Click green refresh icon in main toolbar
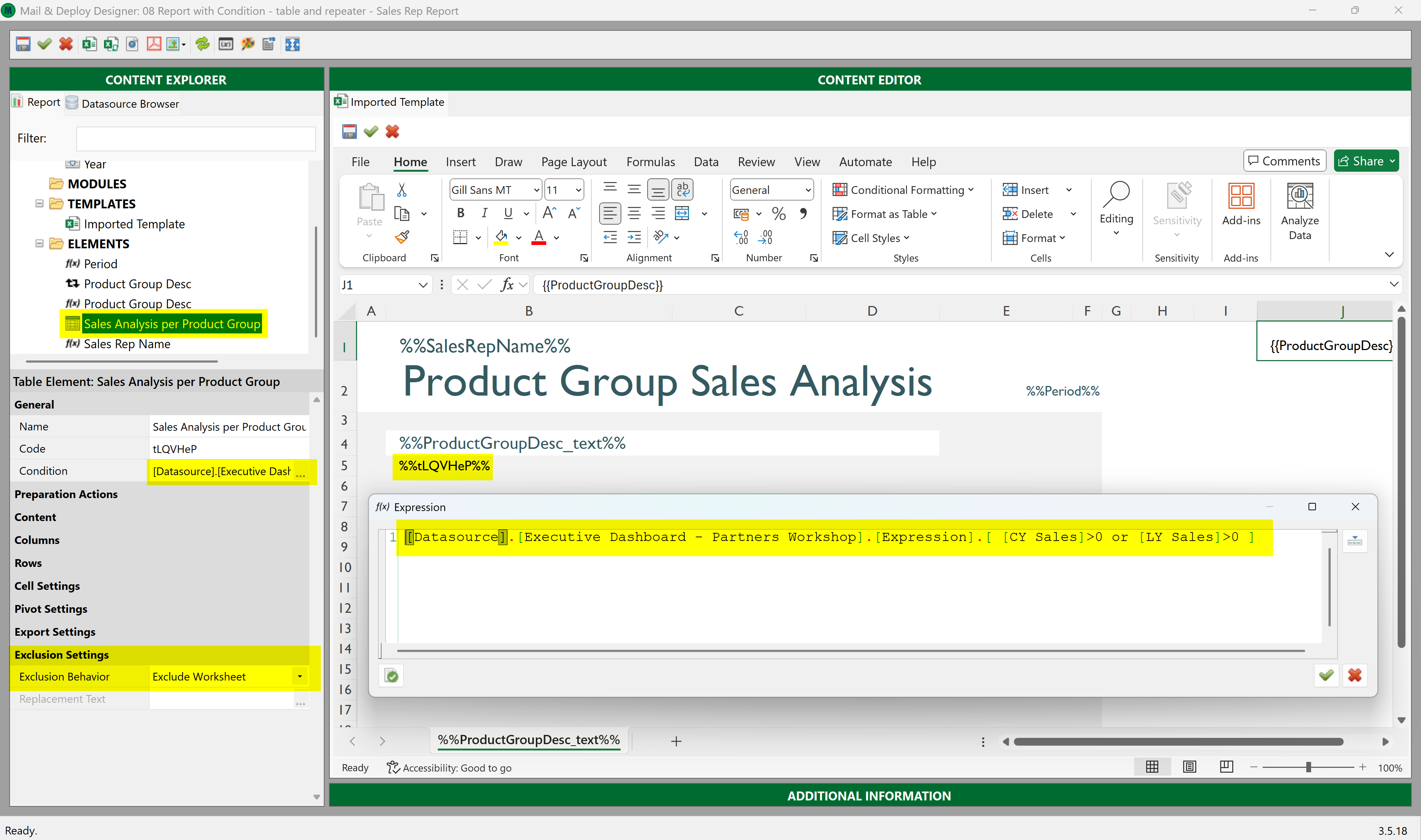The image size is (1421, 840). pyautogui.click(x=202, y=44)
